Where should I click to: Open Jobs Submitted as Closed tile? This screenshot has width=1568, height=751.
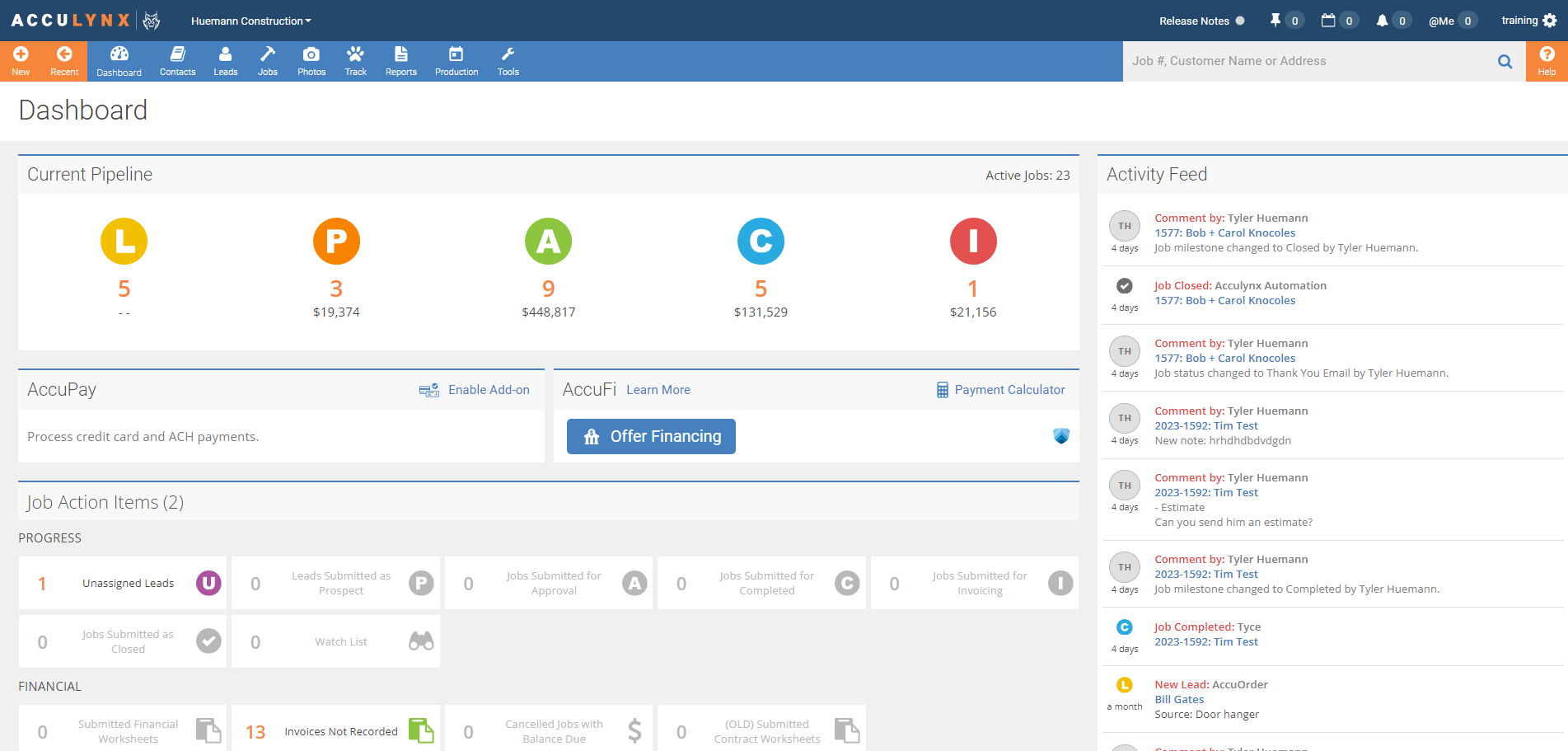(123, 641)
